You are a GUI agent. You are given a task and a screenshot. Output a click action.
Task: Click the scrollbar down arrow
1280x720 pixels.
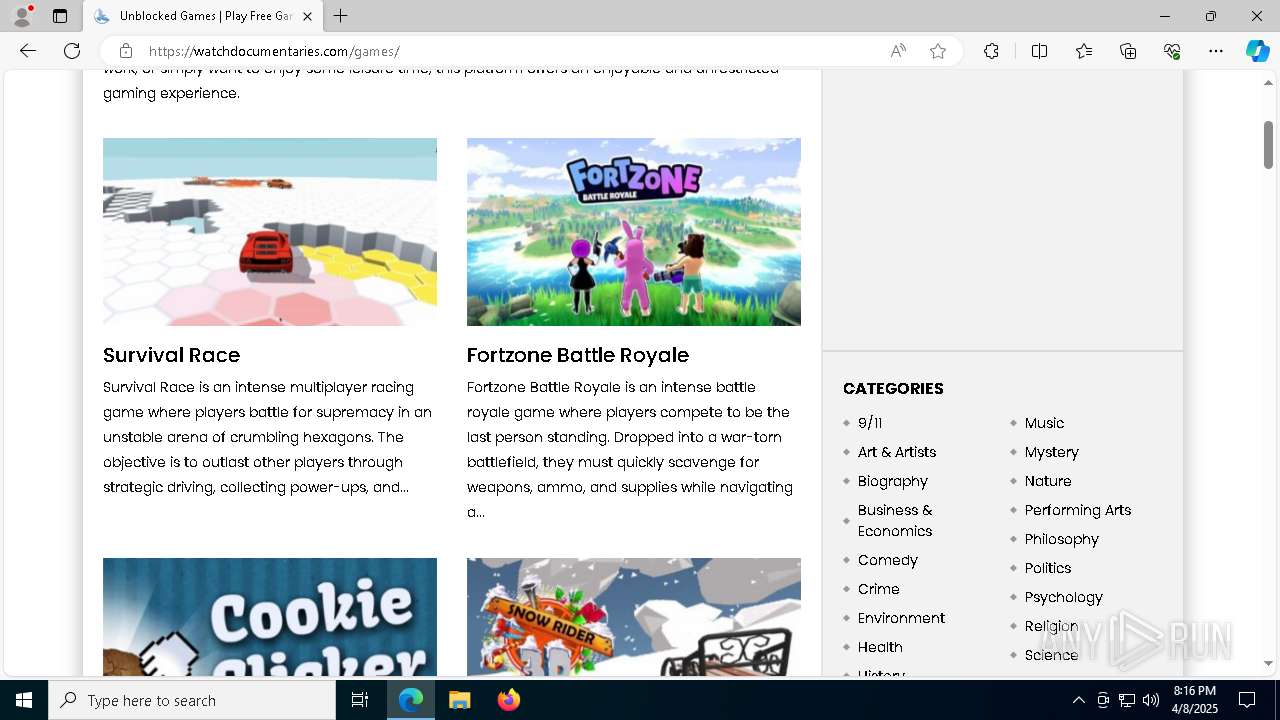pos(1268,663)
